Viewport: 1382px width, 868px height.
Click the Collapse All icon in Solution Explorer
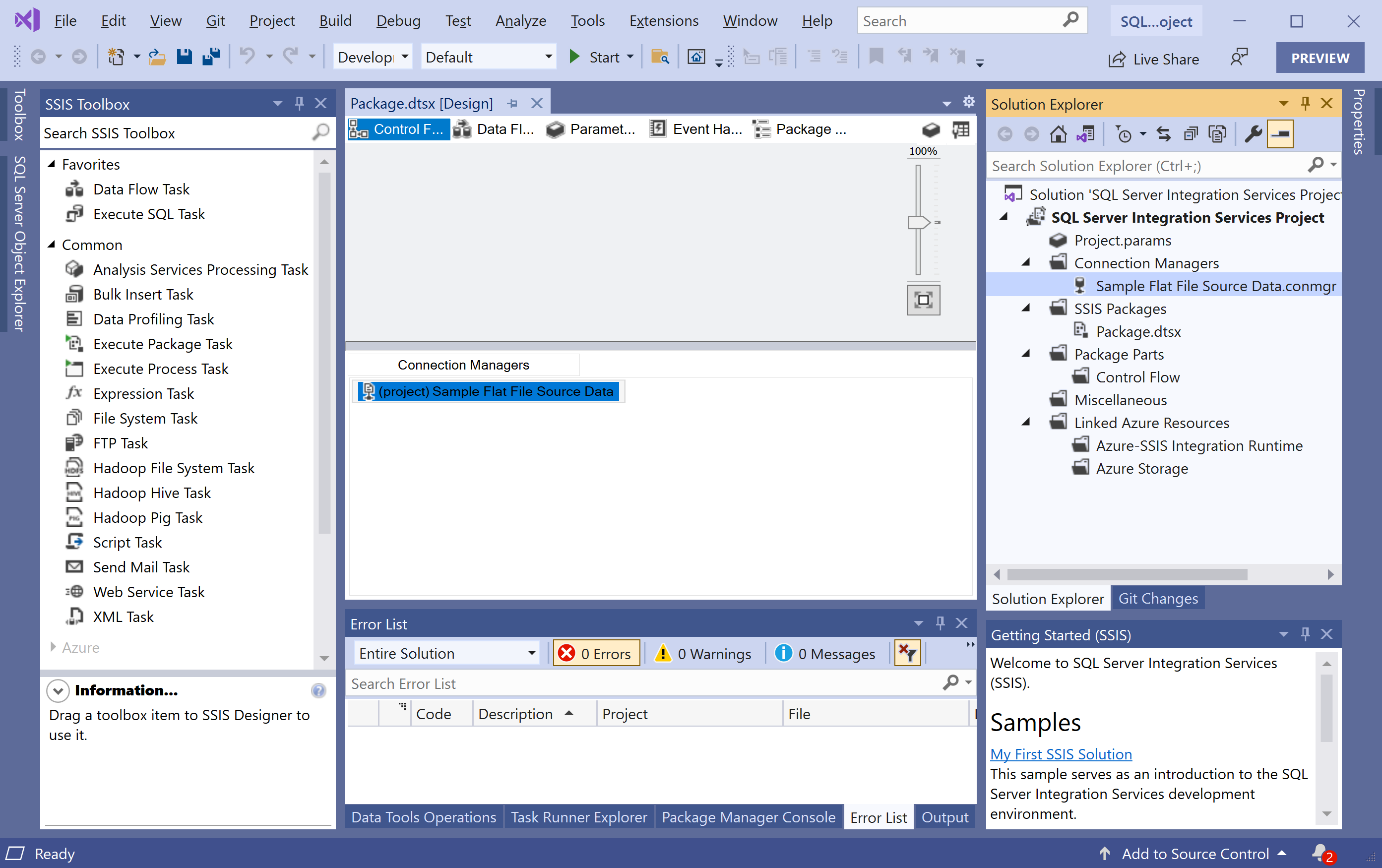[1191, 134]
